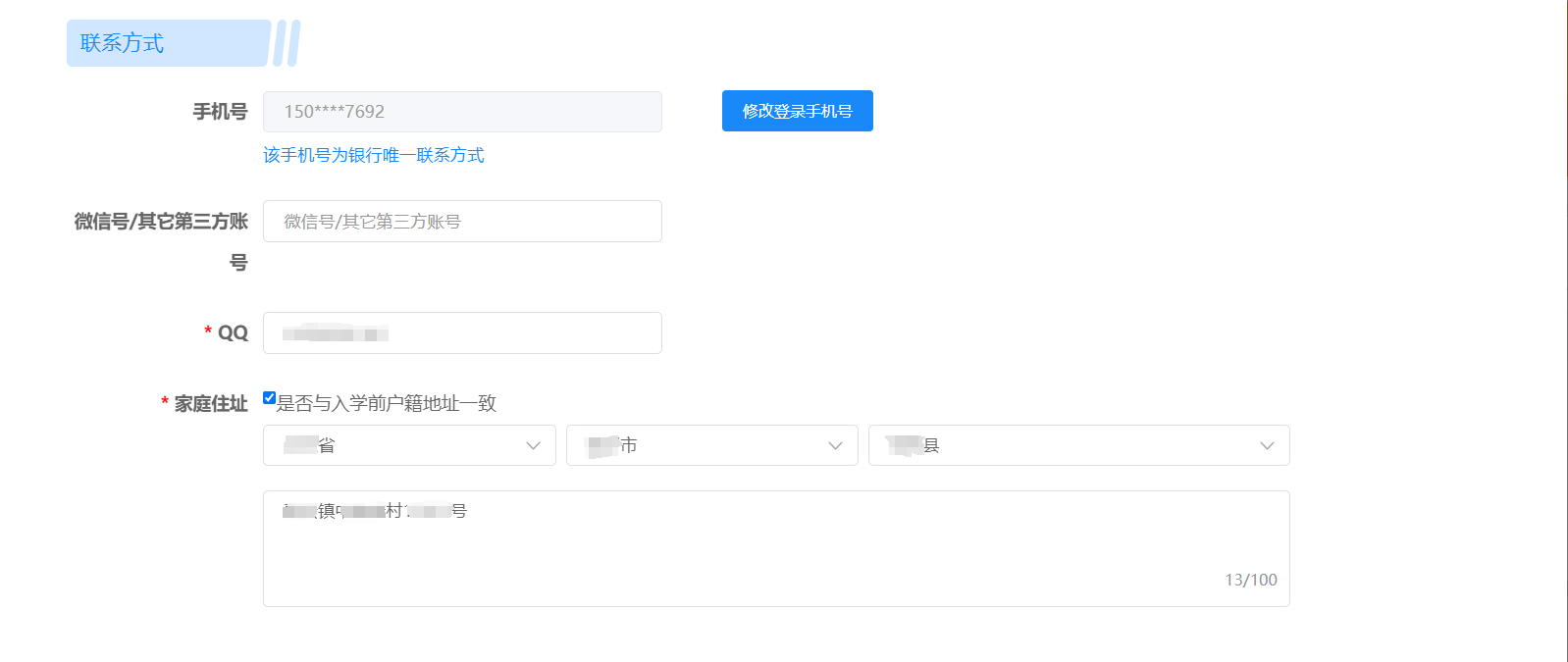
Task: Click the disabled phone number field 150****7692
Action: [x=462, y=112]
